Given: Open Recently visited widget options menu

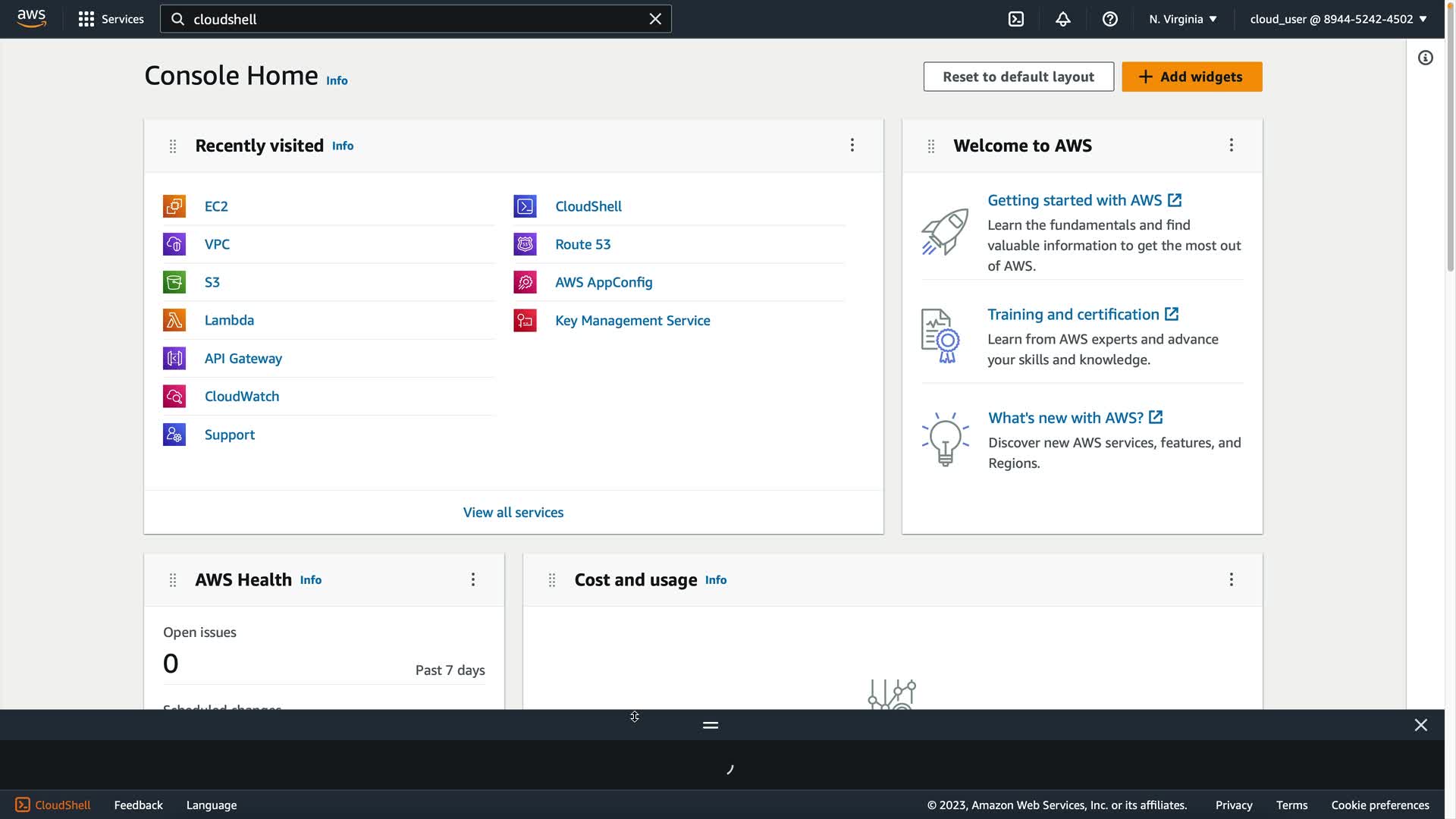Looking at the screenshot, I should (x=852, y=145).
